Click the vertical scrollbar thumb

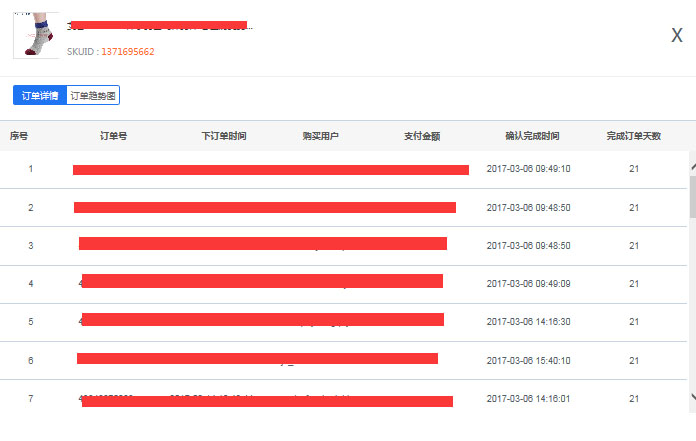pos(691,195)
